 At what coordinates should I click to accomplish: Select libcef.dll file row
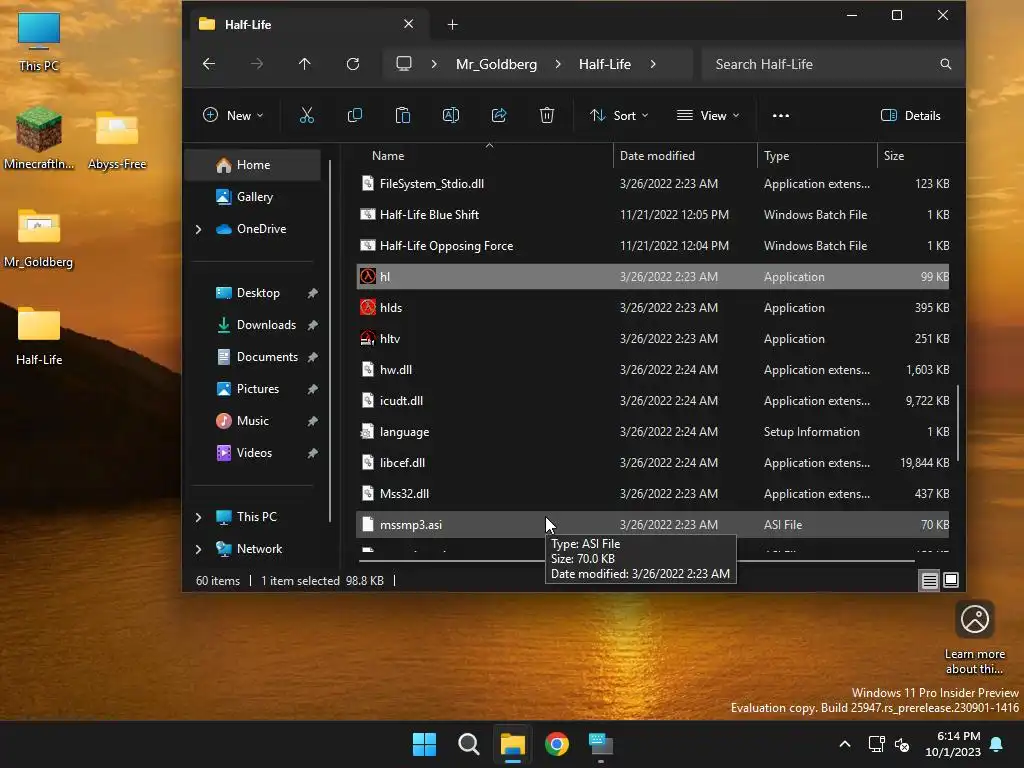tap(653, 462)
